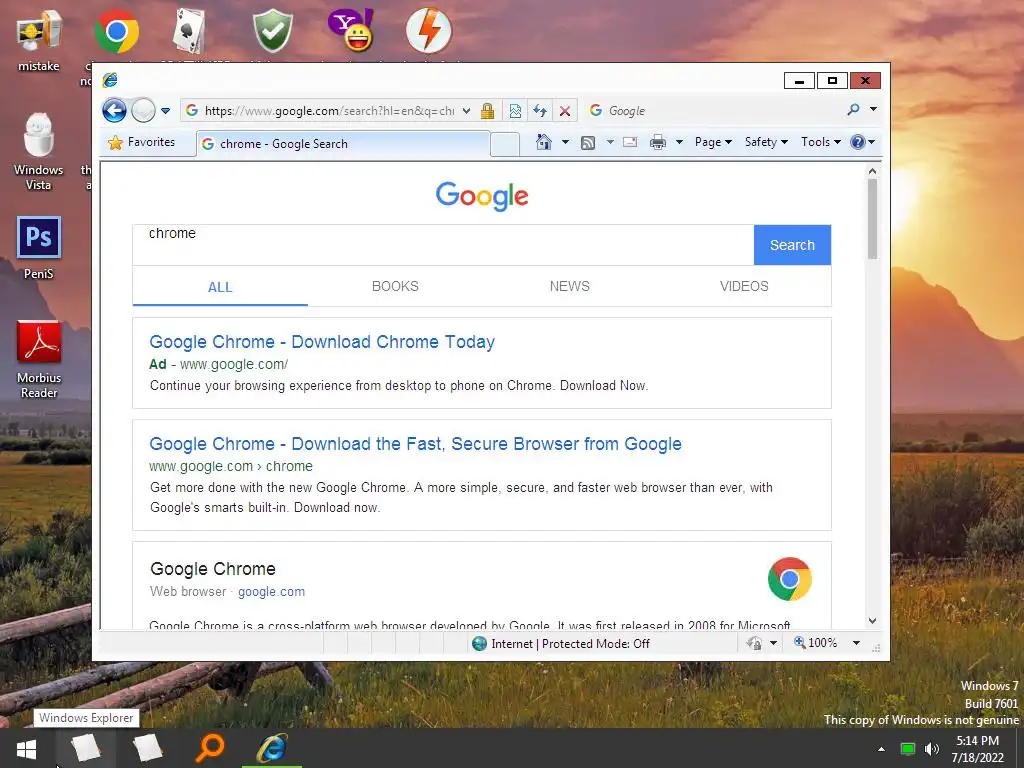This screenshot has height=768, width=1024.
Task: Expand the Home button dropdown arrow
Action: tap(566, 142)
